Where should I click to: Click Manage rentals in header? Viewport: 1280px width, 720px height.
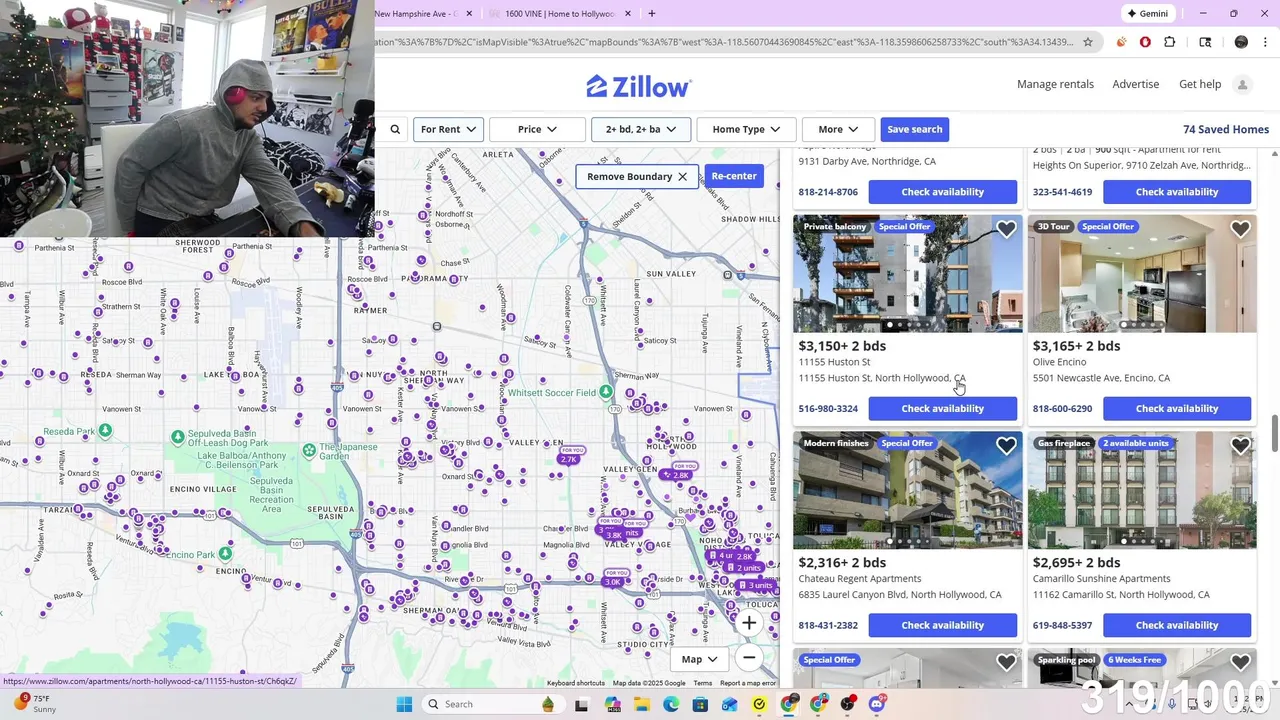1055,84
